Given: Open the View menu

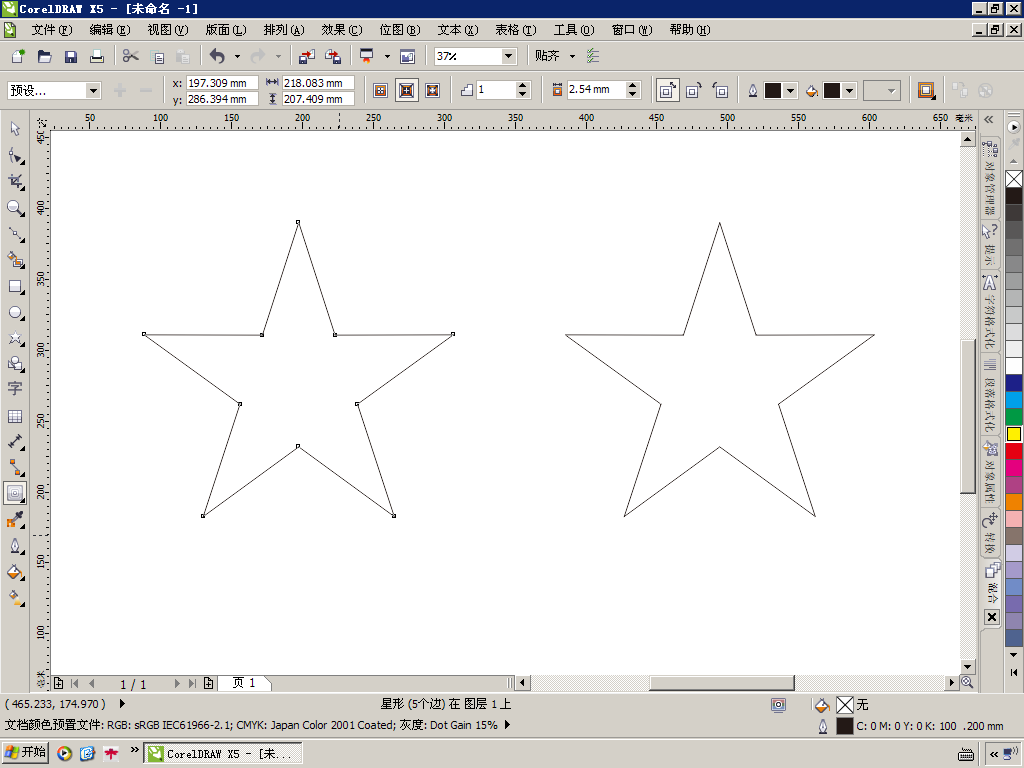Looking at the screenshot, I should pos(167,30).
